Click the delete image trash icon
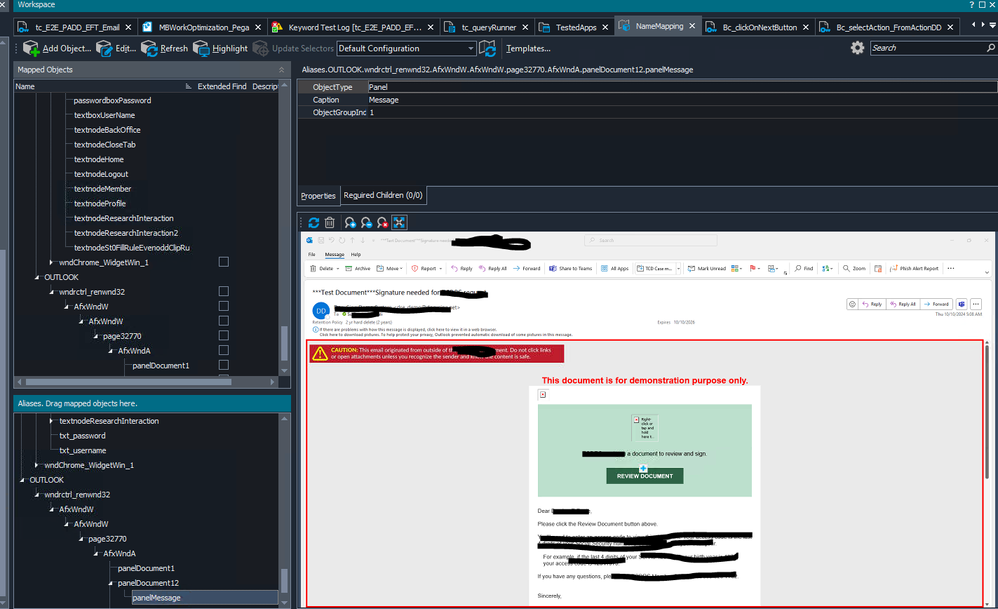The height and width of the screenshot is (609, 998). (x=331, y=222)
